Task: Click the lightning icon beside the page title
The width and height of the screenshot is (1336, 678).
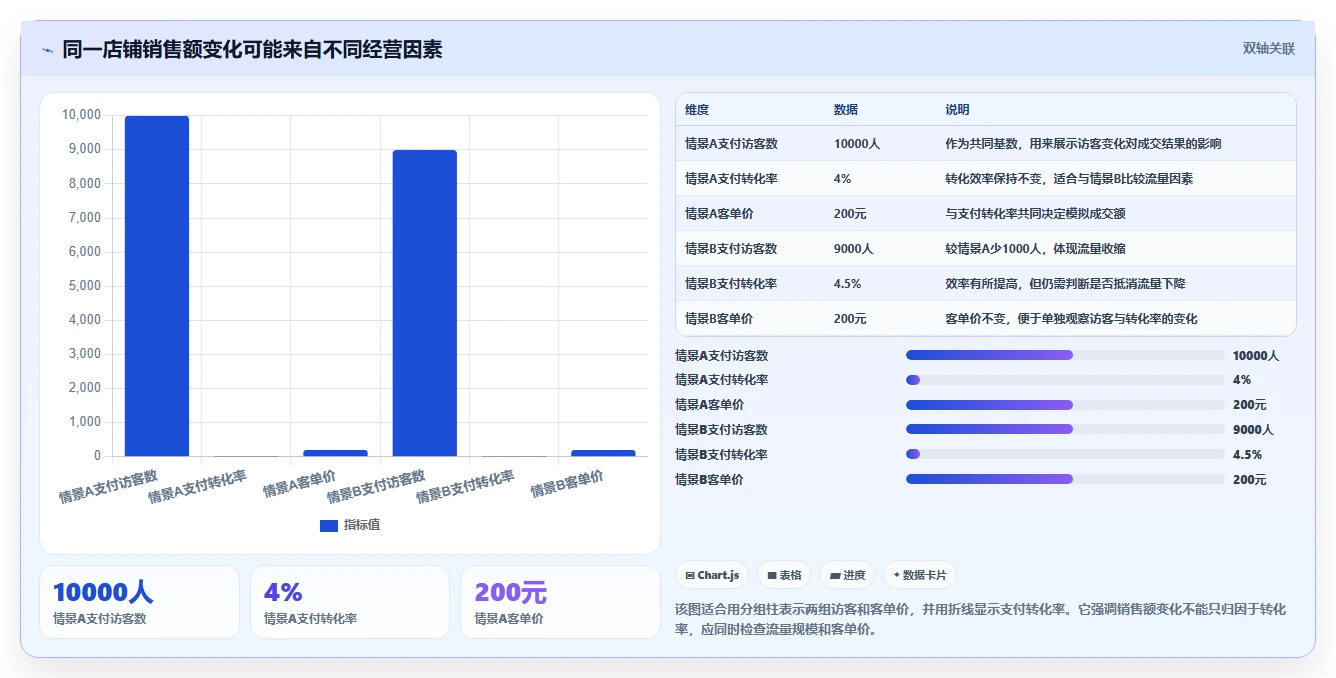Action: 48,50
